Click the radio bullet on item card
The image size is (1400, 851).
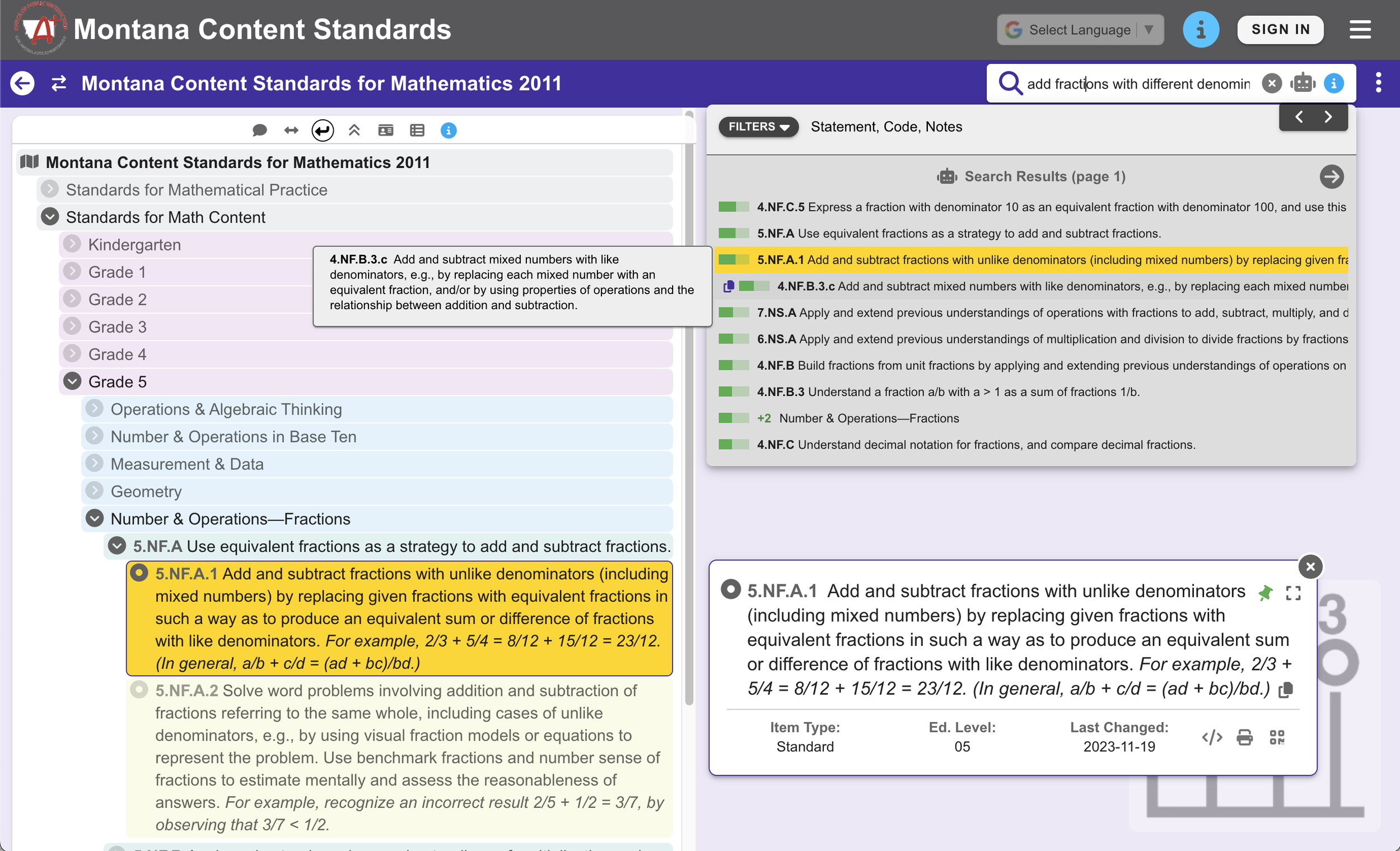click(730, 589)
